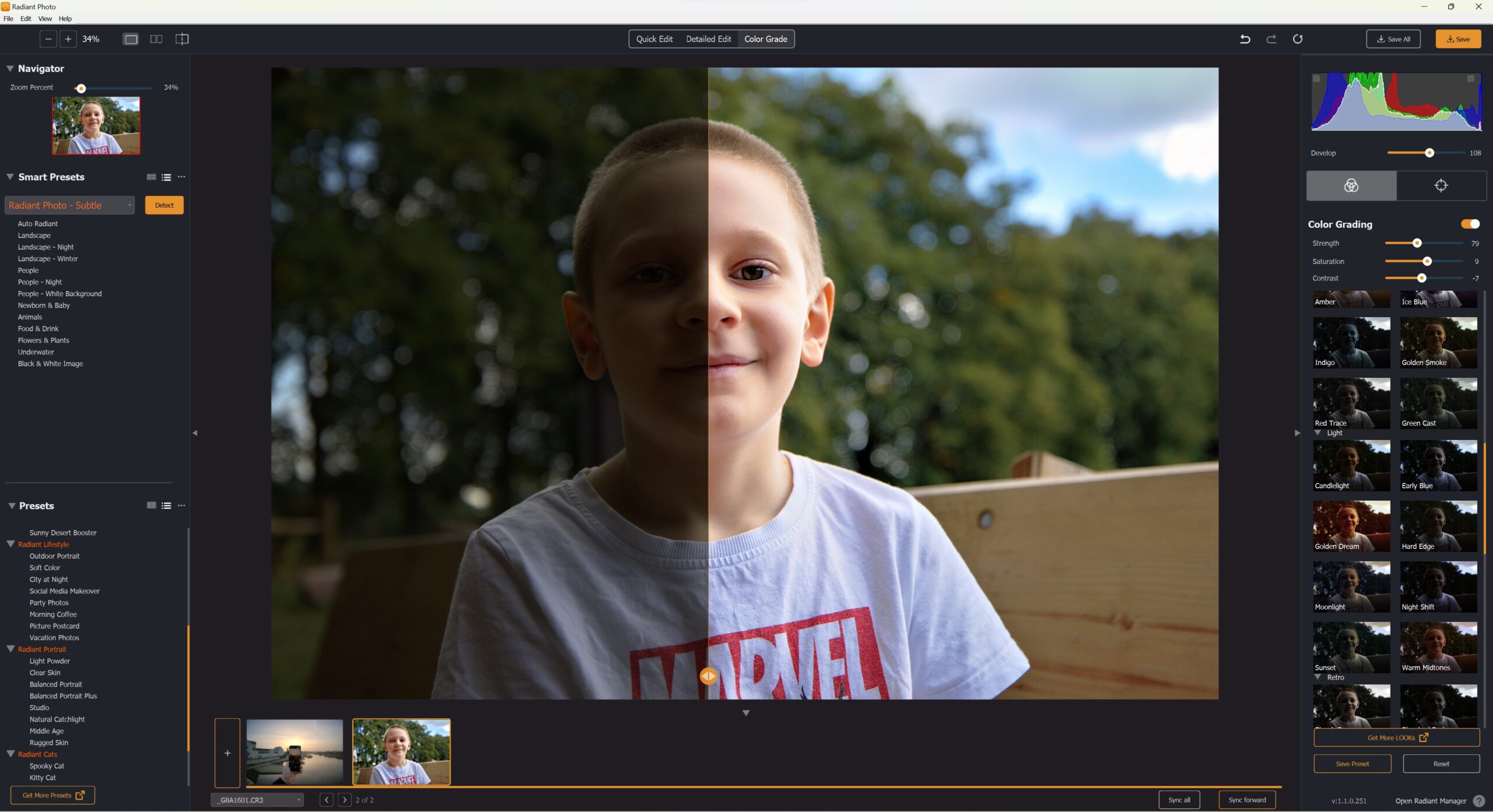The height and width of the screenshot is (812, 1493).
Task: Collapse the Navigator panel
Action: pos(10,69)
